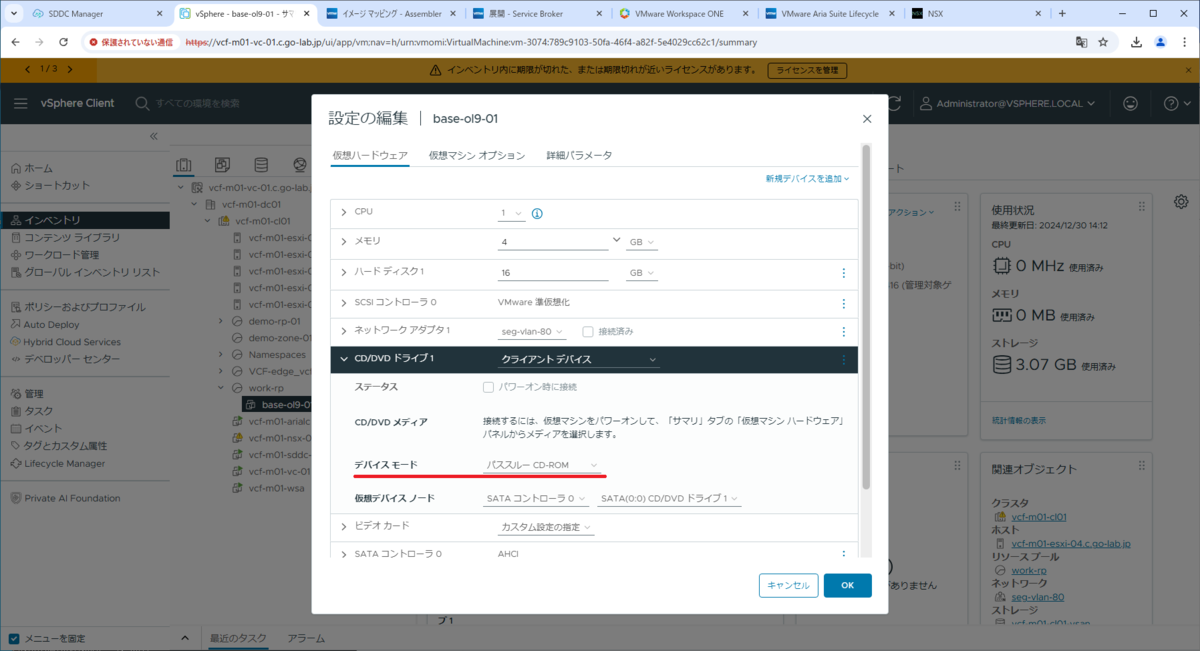Open the hard disk GB unit dropdown

click(642, 273)
